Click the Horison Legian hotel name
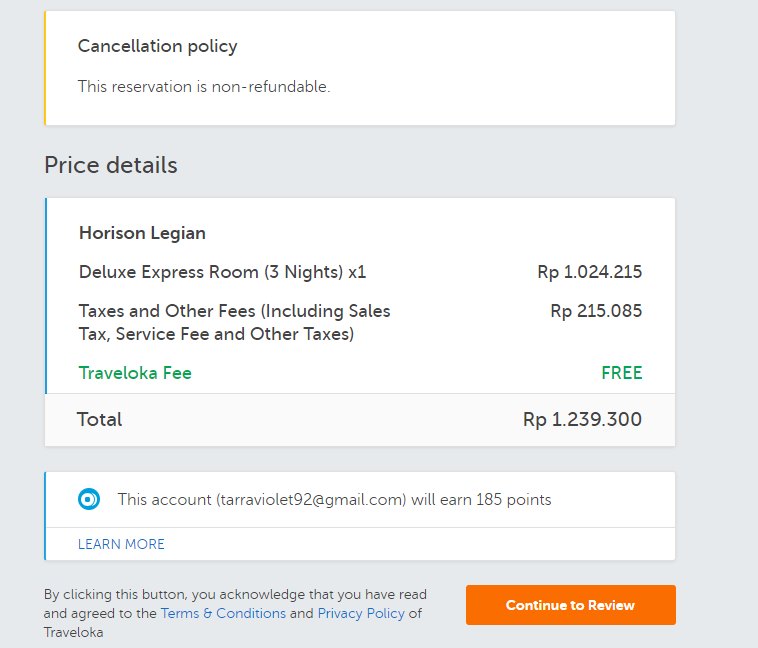 (x=142, y=233)
